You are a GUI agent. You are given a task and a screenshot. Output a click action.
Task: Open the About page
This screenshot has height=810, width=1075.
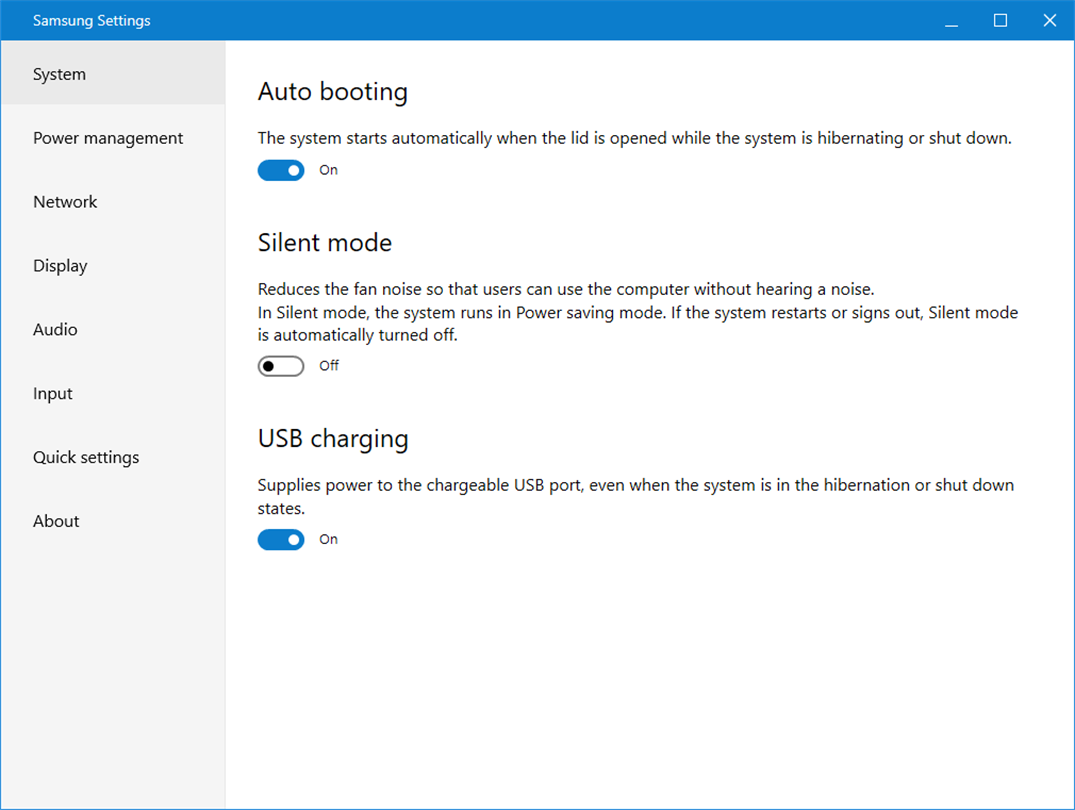pos(56,521)
